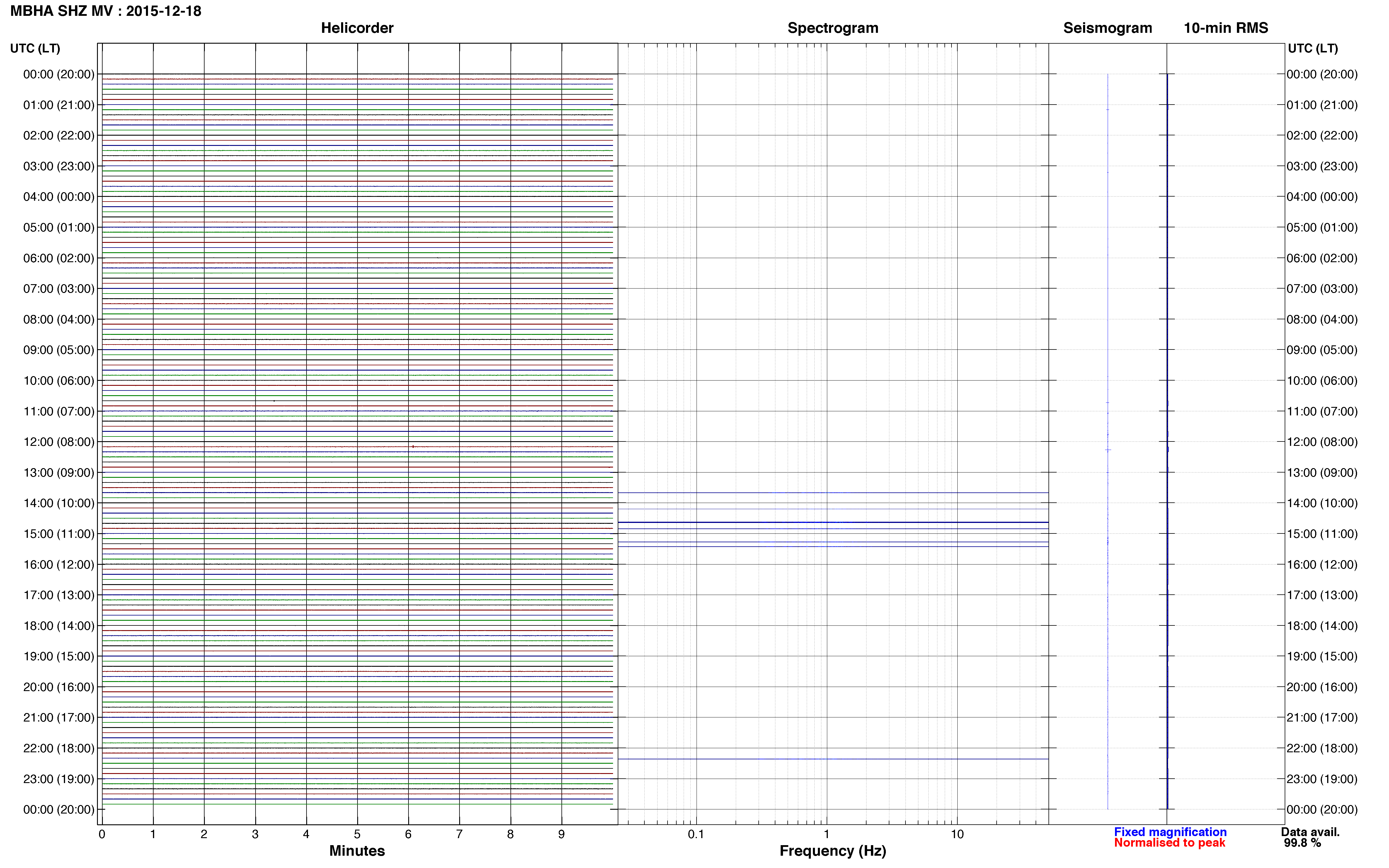Click left time label 20:00 (16:00)

(x=59, y=687)
